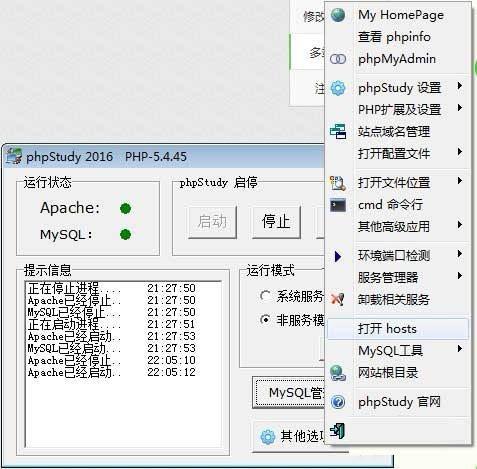Image resolution: width=477 pixels, height=469 pixels.
Task: Click the green Apache status indicator
Action: point(125,209)
